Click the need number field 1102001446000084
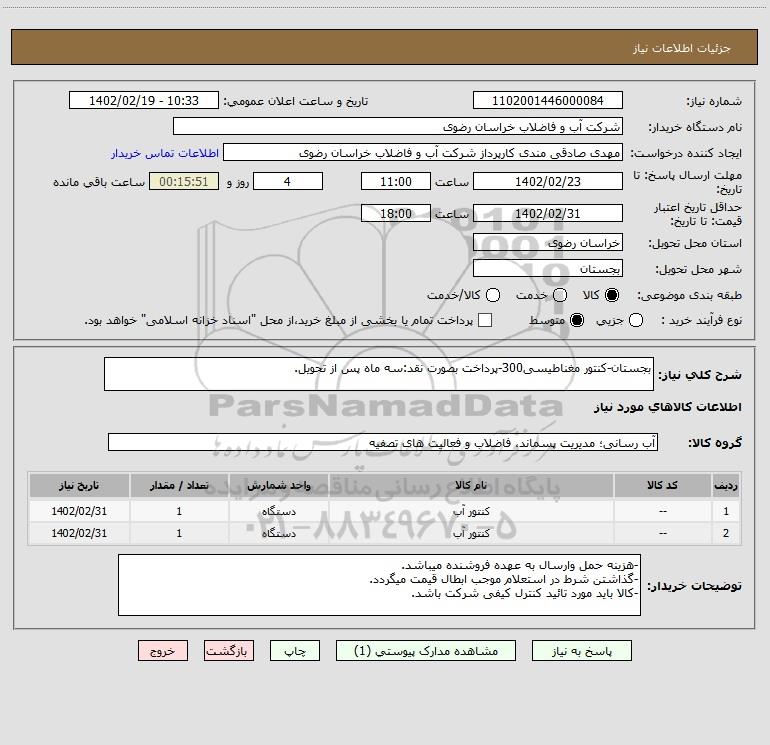The width and height of the screenshot is (770, 745). pos(548,101)
